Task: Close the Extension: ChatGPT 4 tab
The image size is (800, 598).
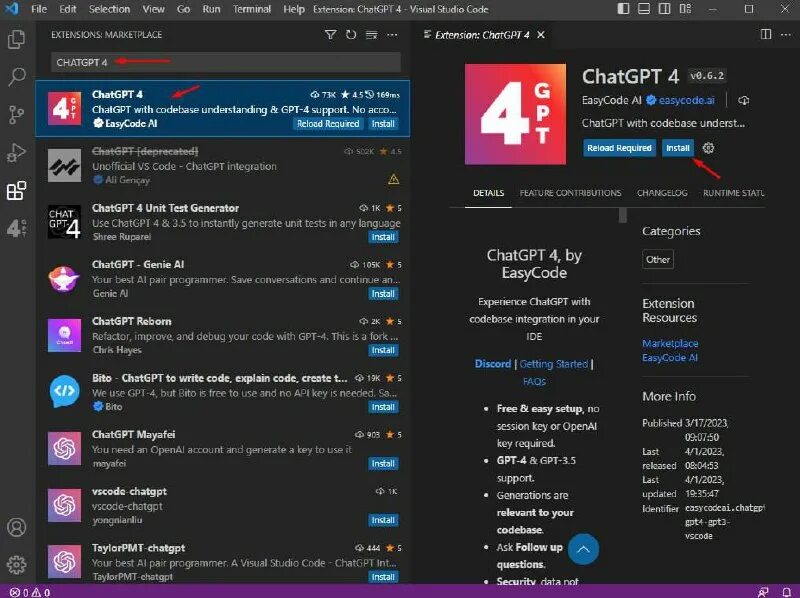Action: pos(541,35)
